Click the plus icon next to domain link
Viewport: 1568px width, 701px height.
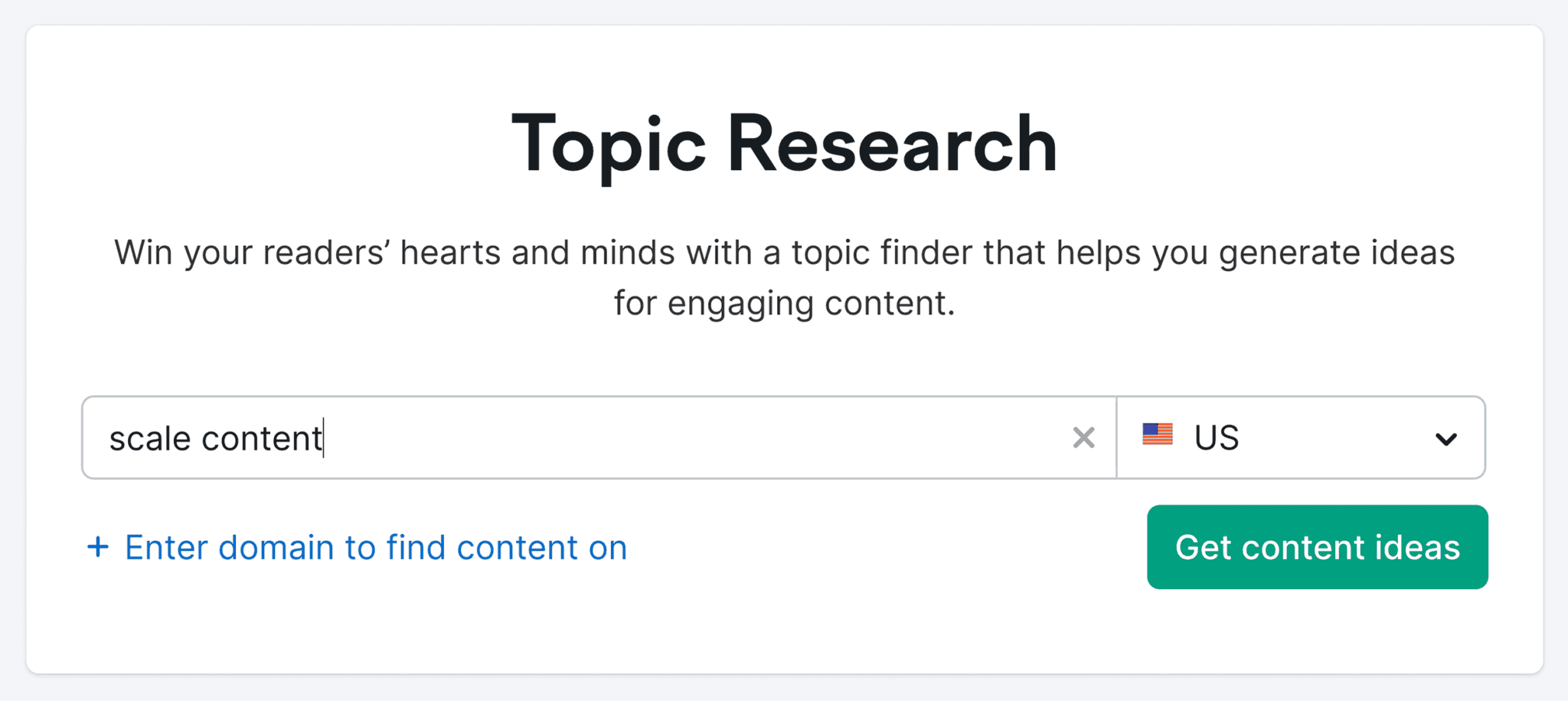(98, 547)
